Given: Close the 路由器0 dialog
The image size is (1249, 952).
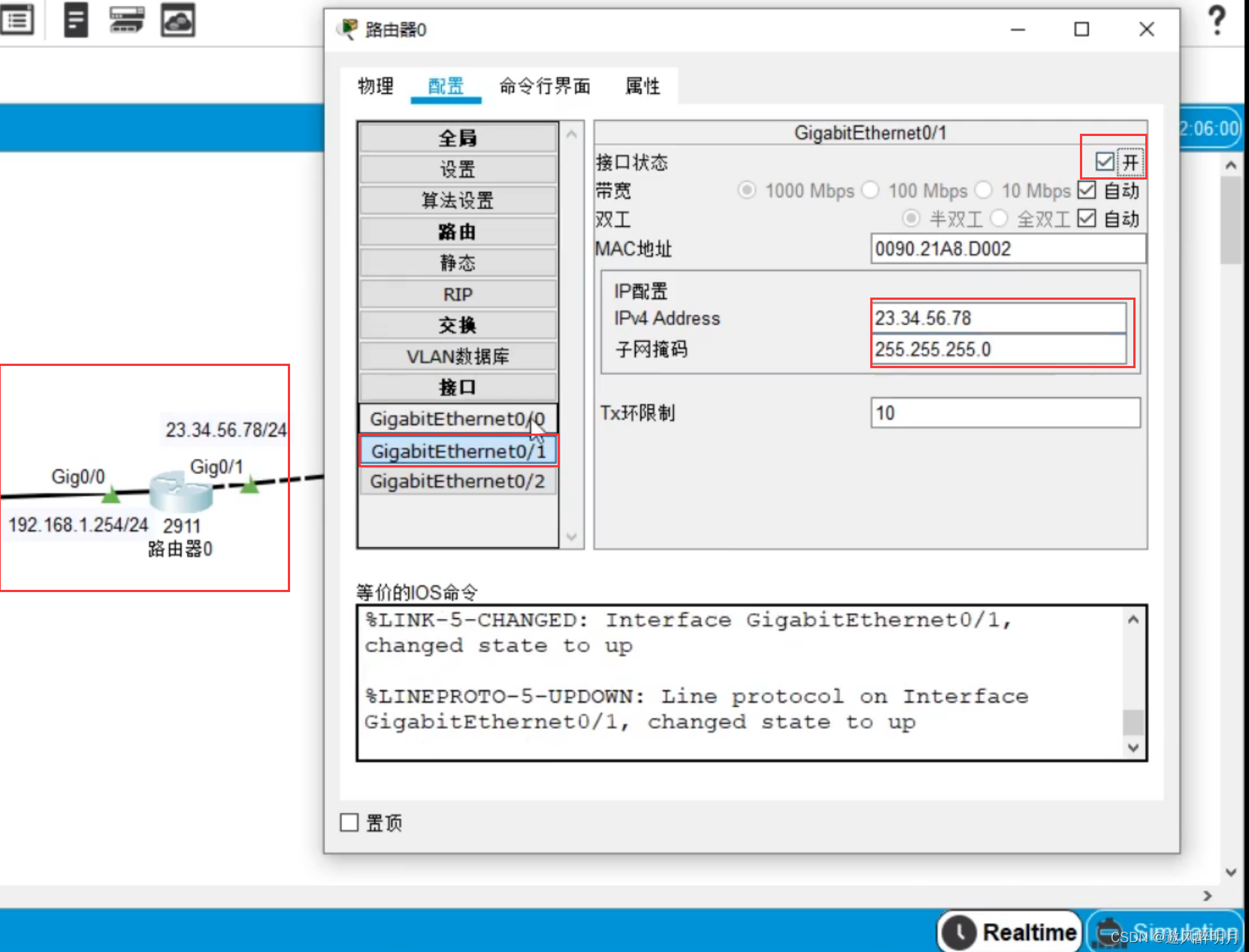Looking at the screenshot, I should pos(1146,29).
